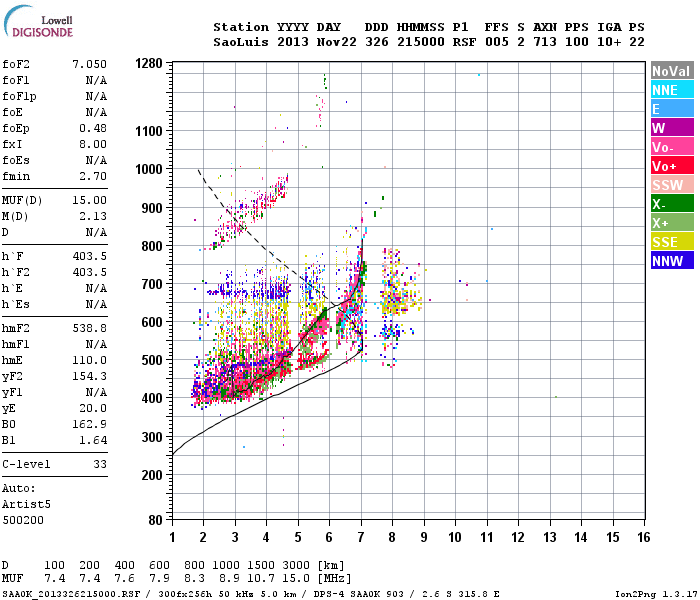The image size is (700, 600).
Task: Click the C-level value 33
Action: point(100,464)
